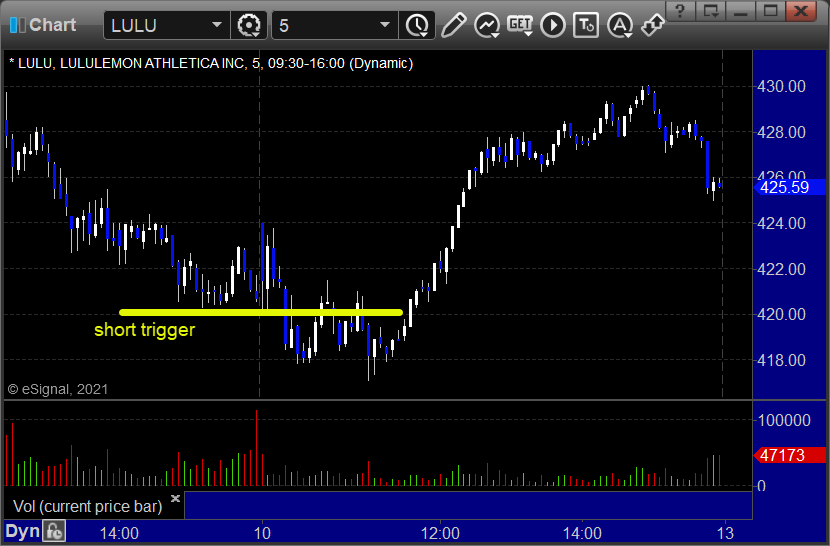Select the T text tool icon
Screen dimensions: 830x546
586,25
